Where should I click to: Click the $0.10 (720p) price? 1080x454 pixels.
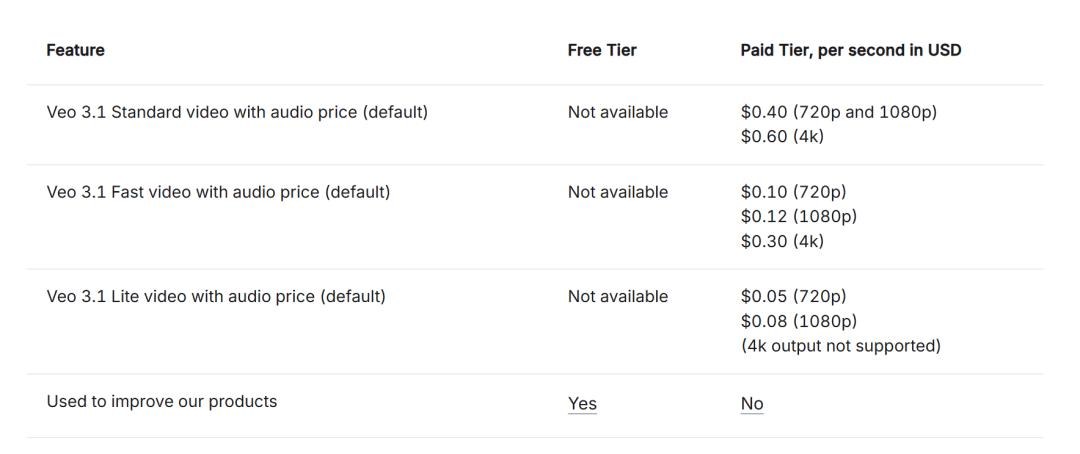coord(793,192)
